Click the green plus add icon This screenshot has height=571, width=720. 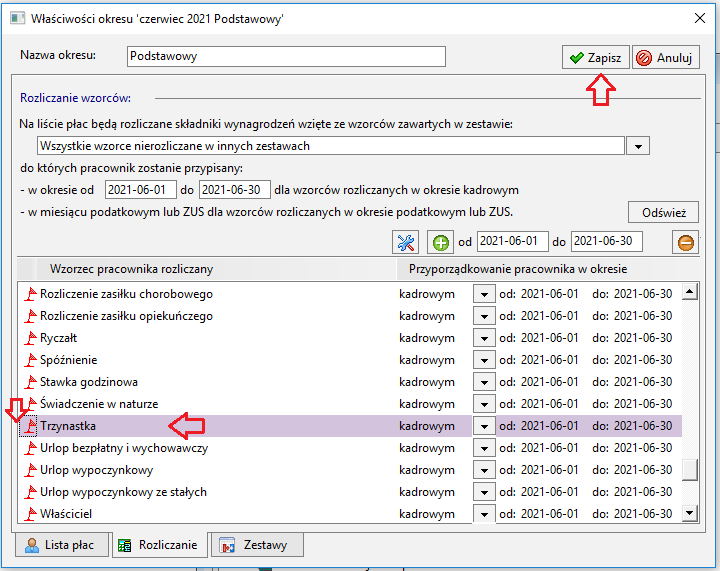[x=440, y=242]
